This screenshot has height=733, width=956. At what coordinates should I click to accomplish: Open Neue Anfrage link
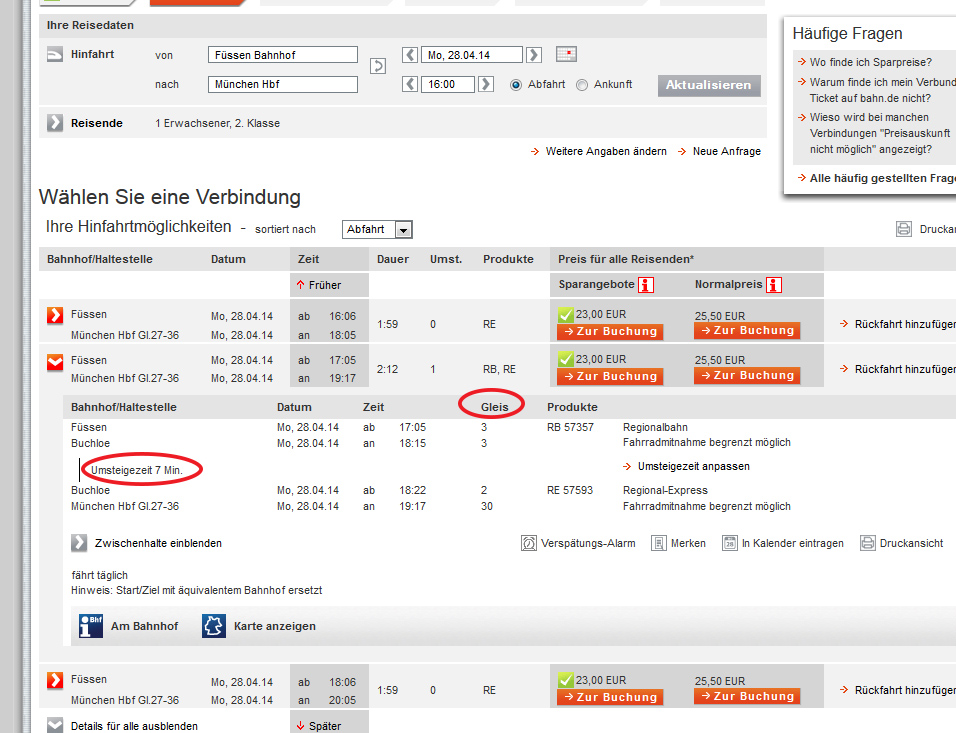click(727, 151)
